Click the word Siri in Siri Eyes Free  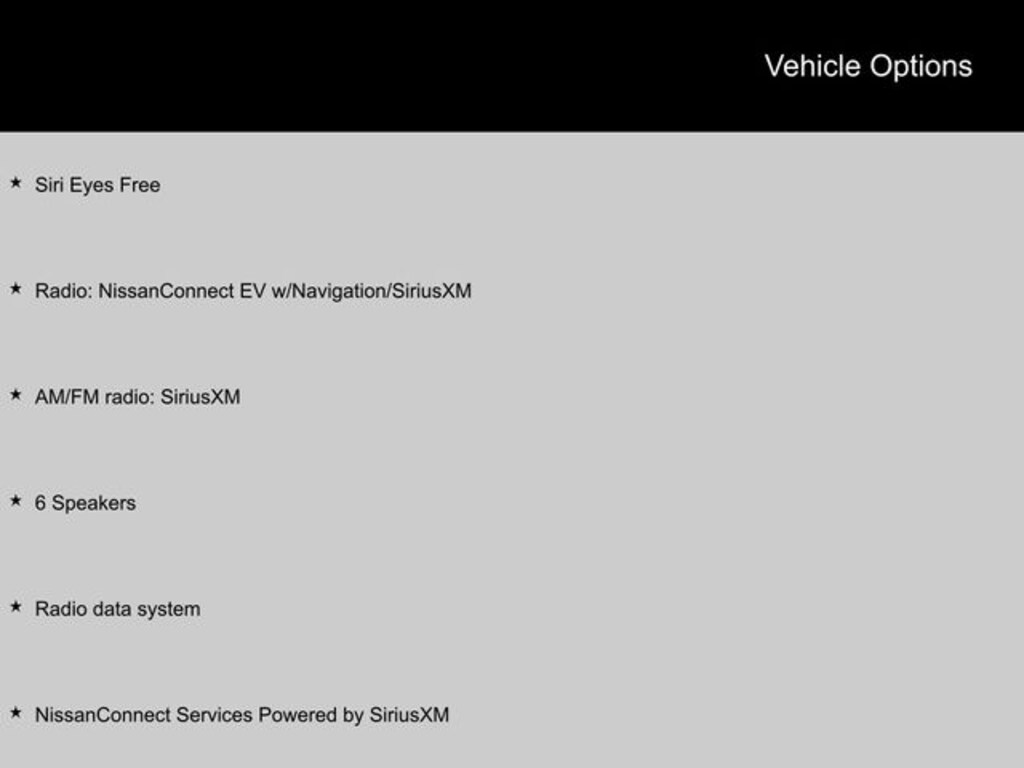point(49,185)
